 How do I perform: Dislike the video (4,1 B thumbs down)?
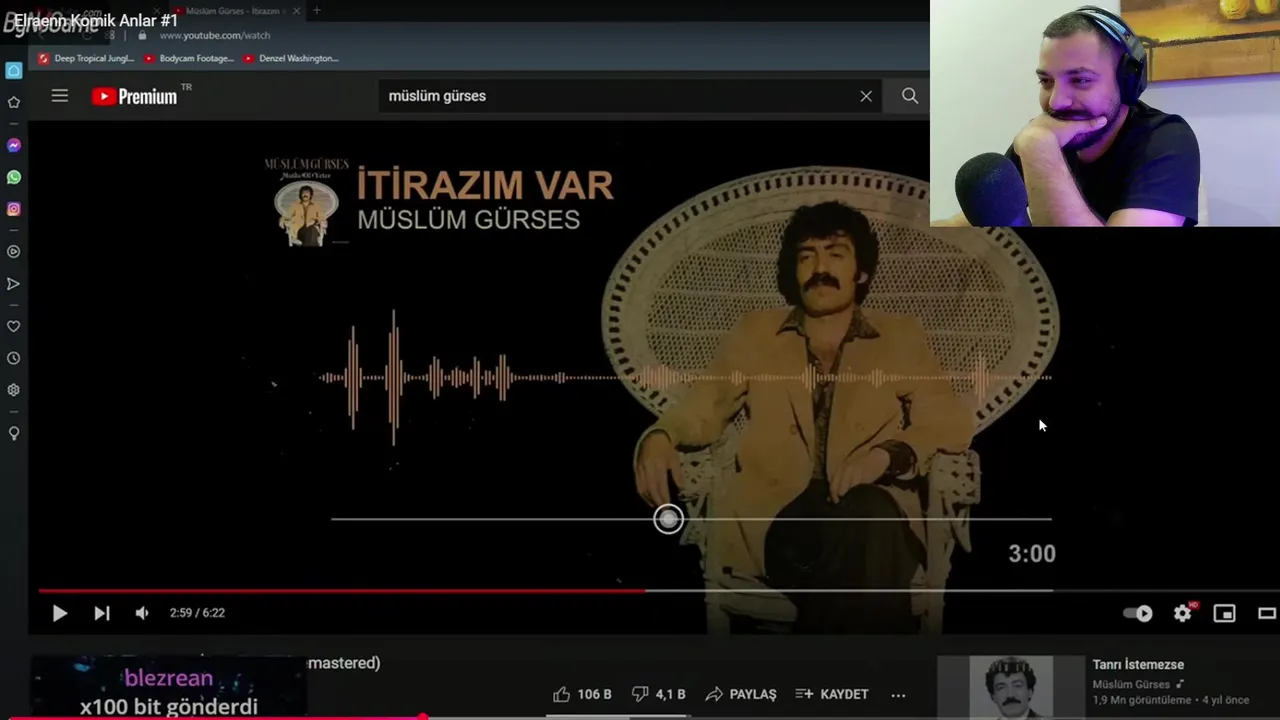[659, 694]
